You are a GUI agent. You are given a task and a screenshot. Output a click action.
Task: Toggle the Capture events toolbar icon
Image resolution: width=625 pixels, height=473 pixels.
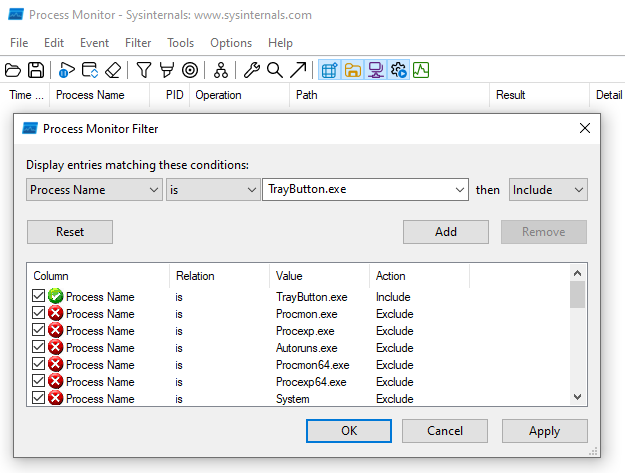(67, 70)
